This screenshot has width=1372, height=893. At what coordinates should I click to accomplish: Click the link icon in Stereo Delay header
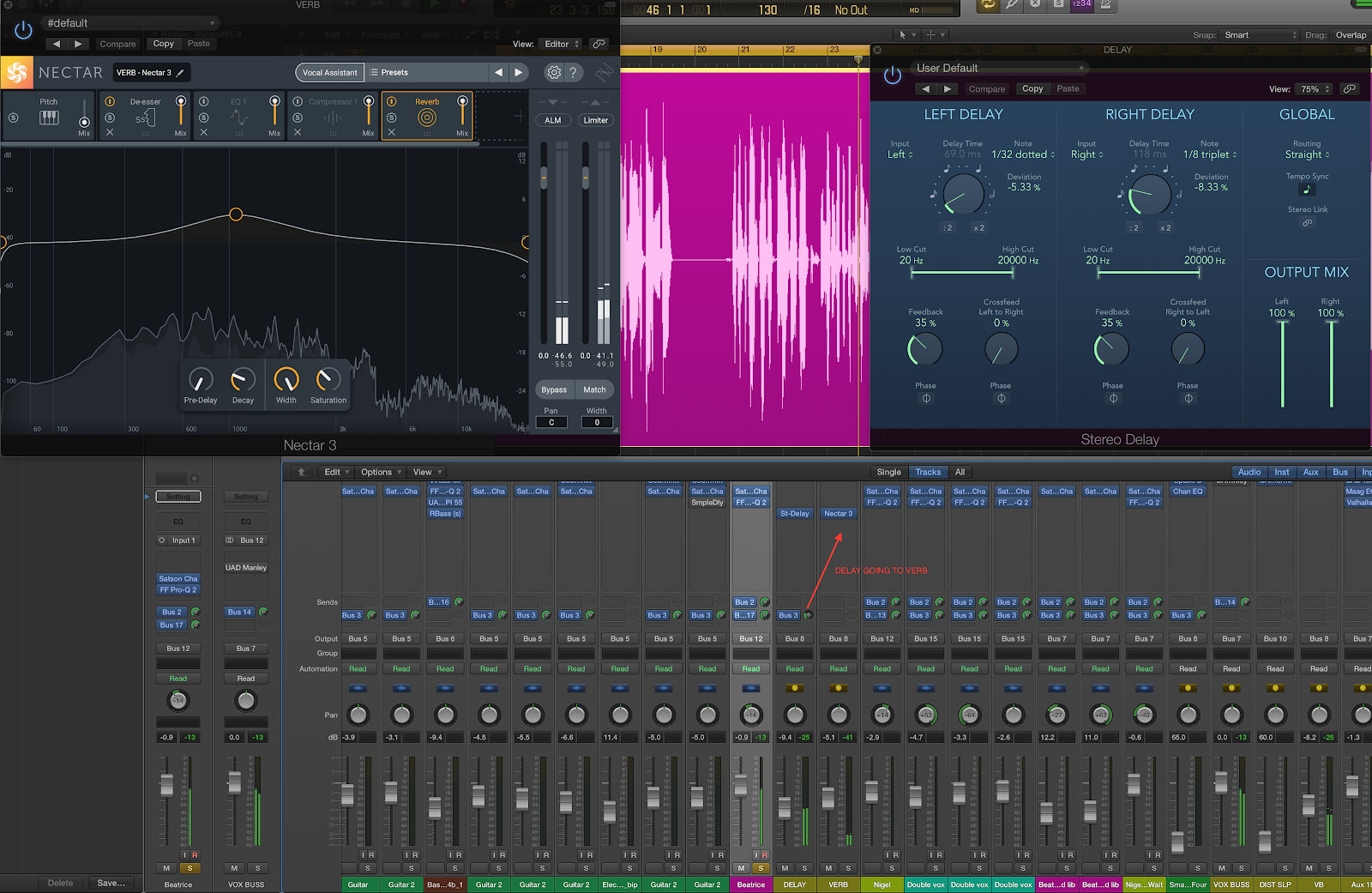coord(1350,88)
